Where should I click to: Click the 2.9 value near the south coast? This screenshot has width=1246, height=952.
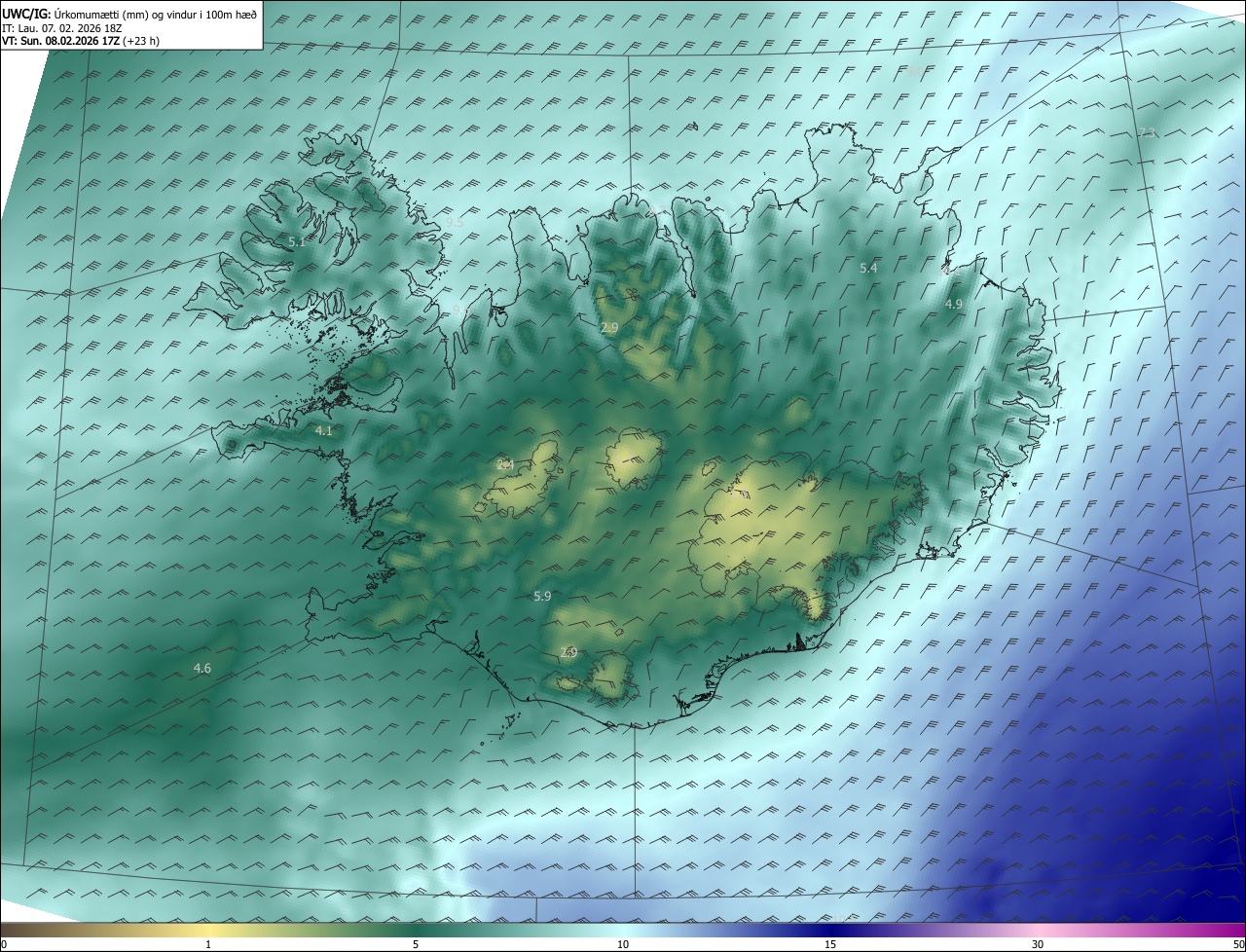569,652
